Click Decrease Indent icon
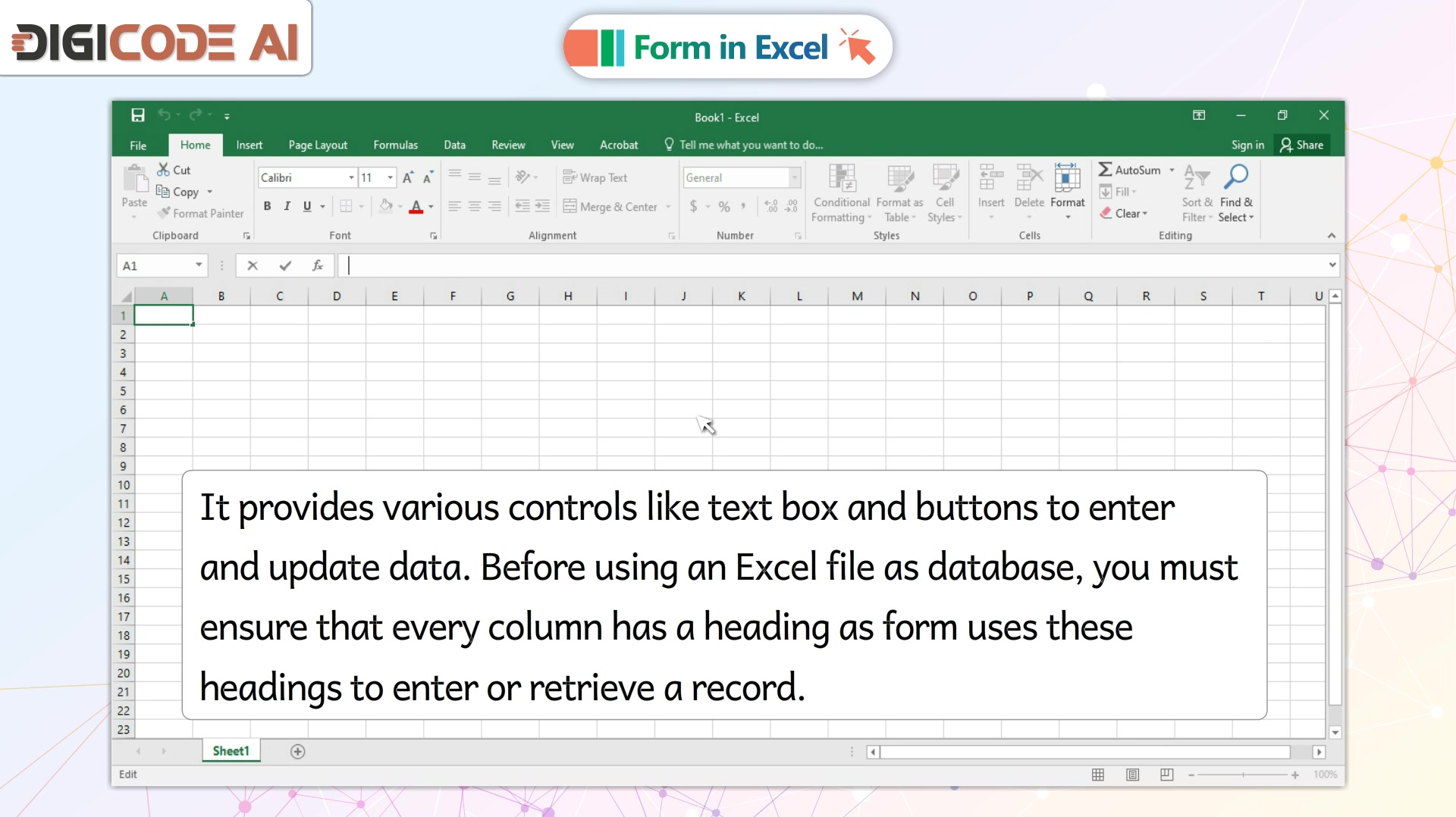This screenshot has height=817, width=1456. 522,206
